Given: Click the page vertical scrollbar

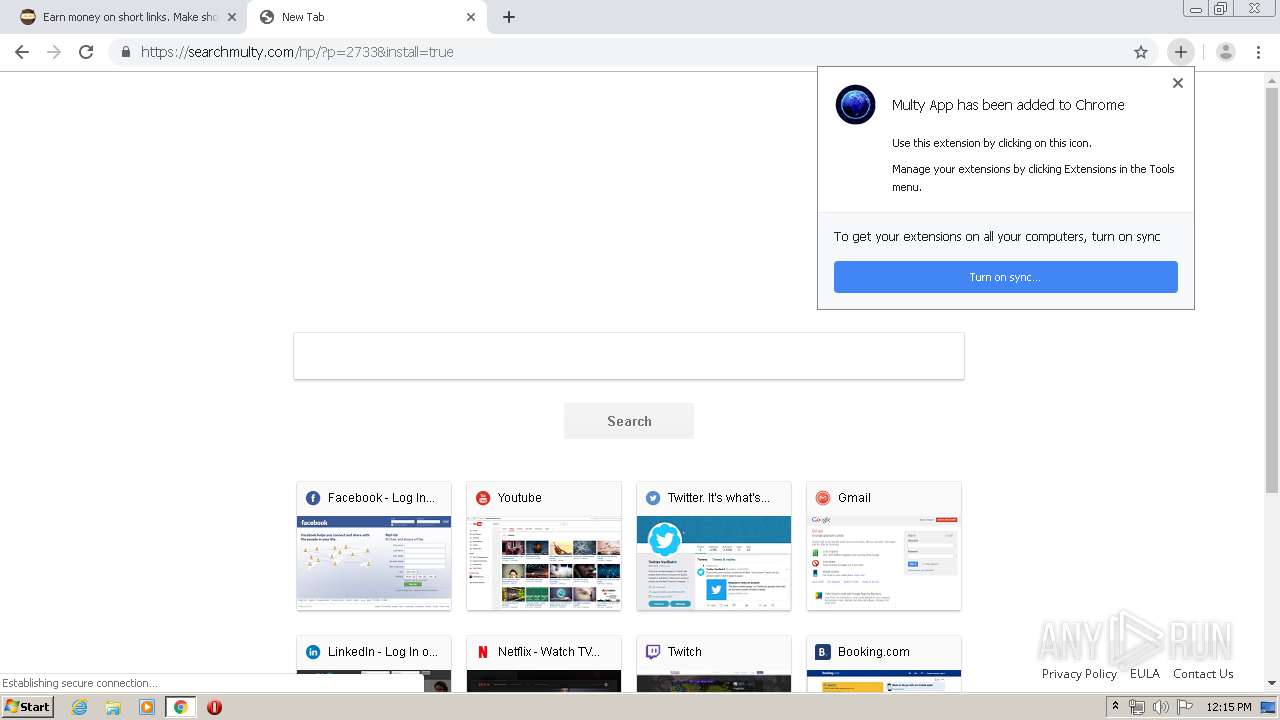Looking at the screenshot, I should [x=1272, y=290].
